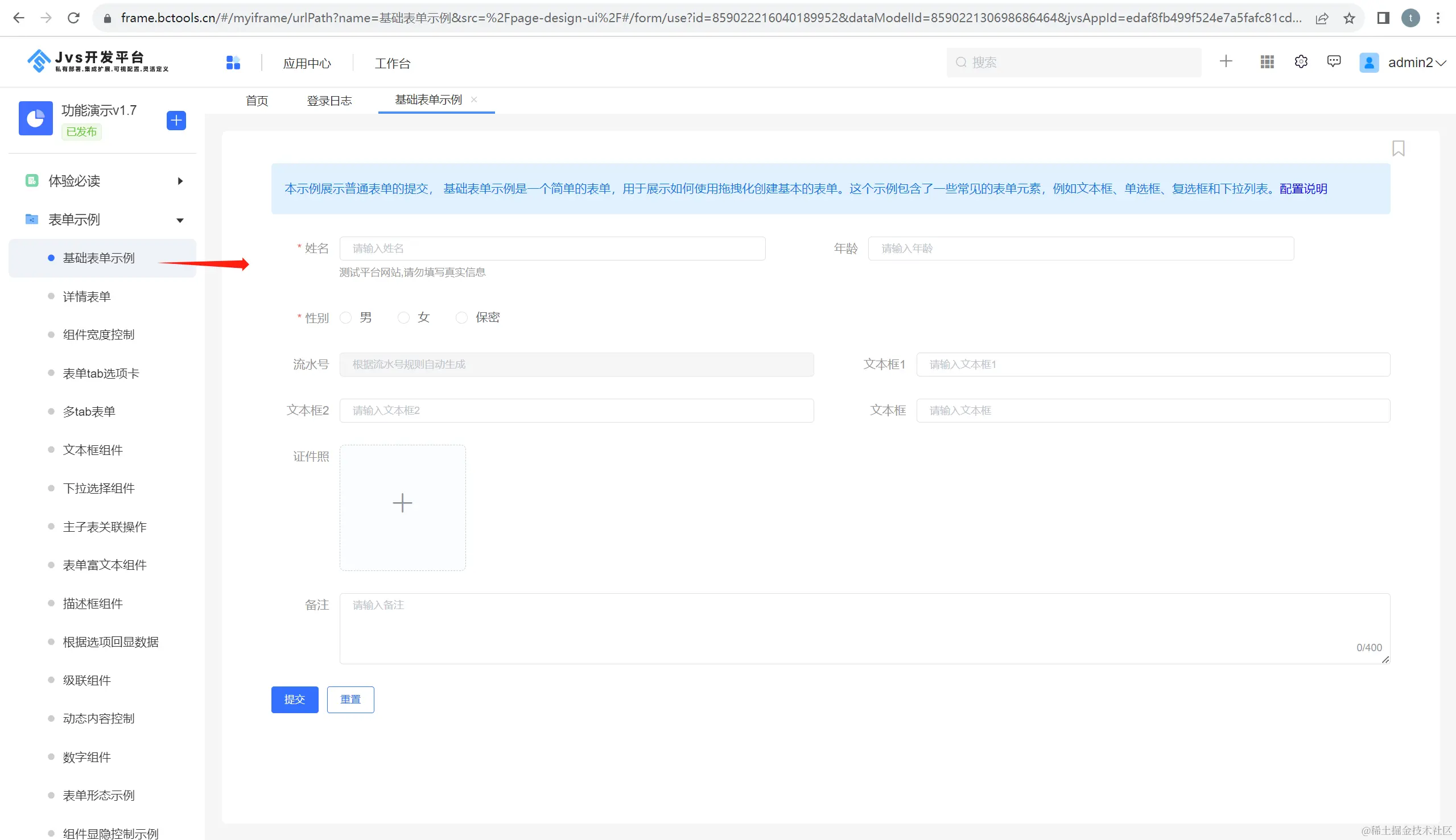Click the blue plus button beside 功能演示v1.7
Screen dimensions: 1456x840
click(176, 120)
